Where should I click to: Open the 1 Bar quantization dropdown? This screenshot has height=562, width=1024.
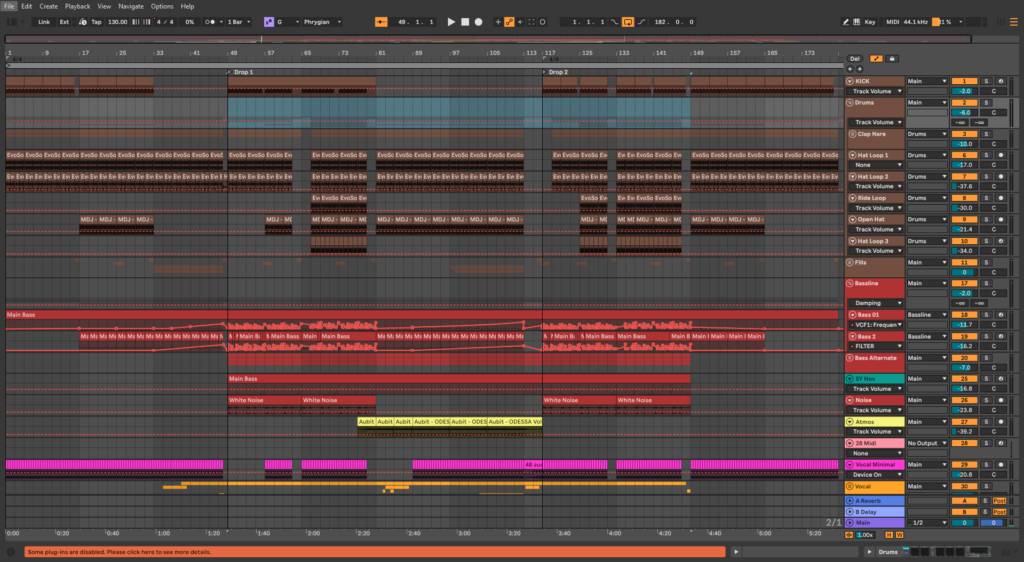point(240,21)
